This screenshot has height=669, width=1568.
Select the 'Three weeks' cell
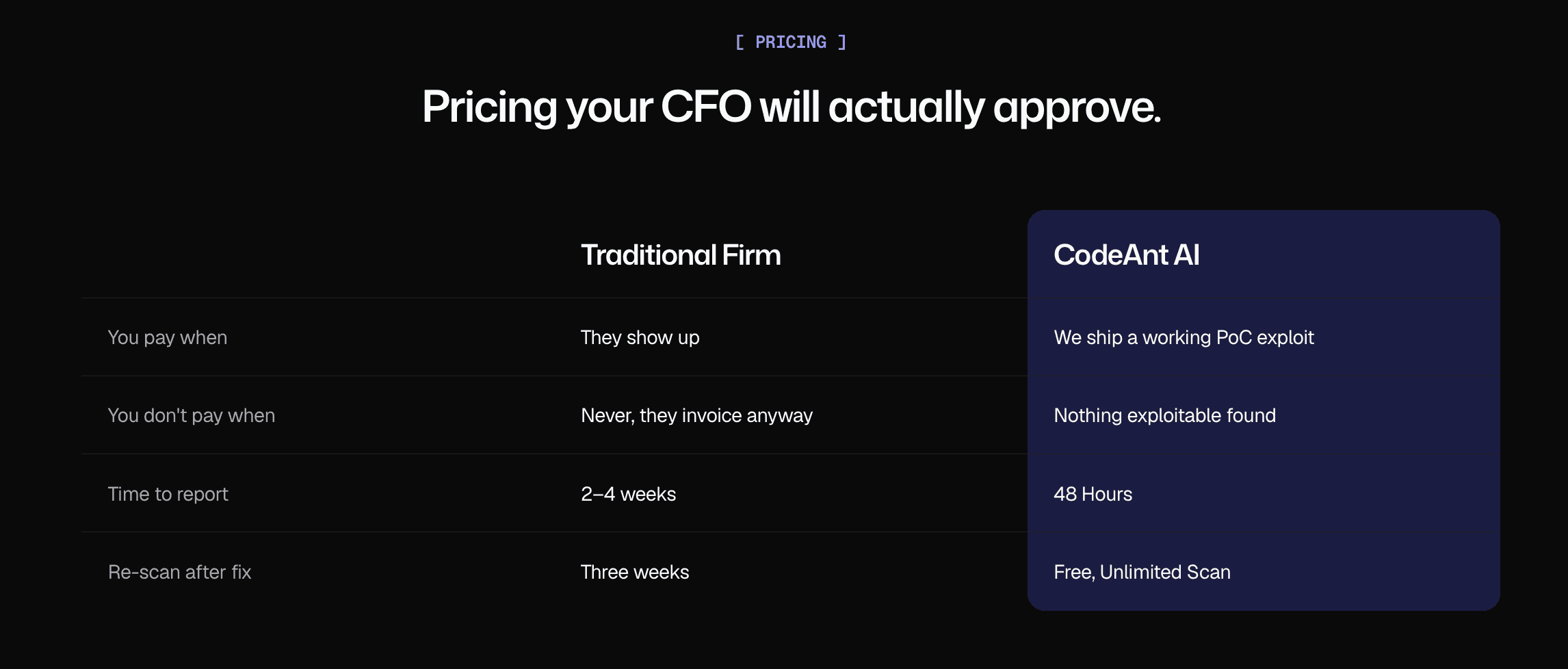tap(635, 572)
